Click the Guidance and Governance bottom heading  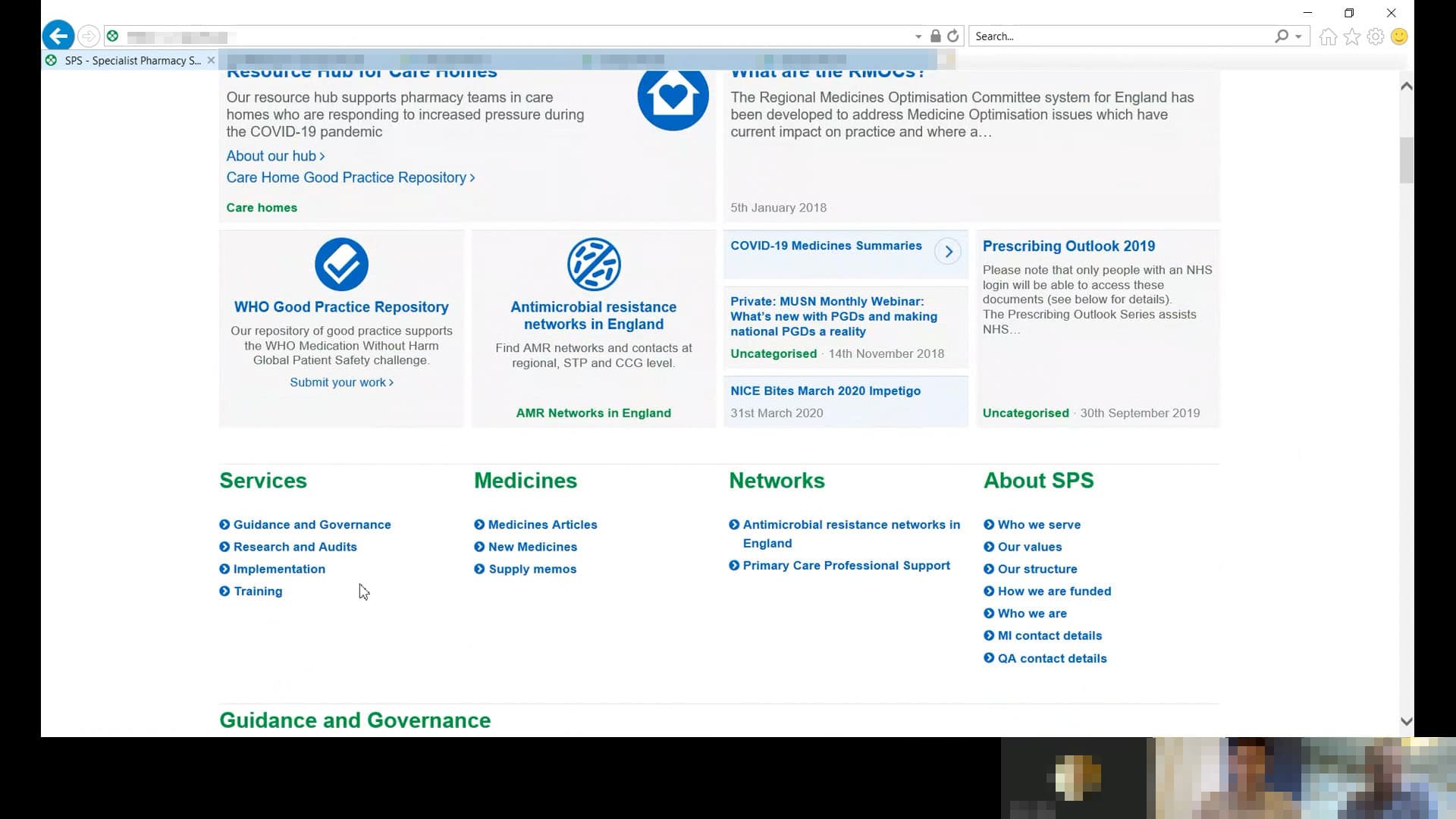point(355,720)
